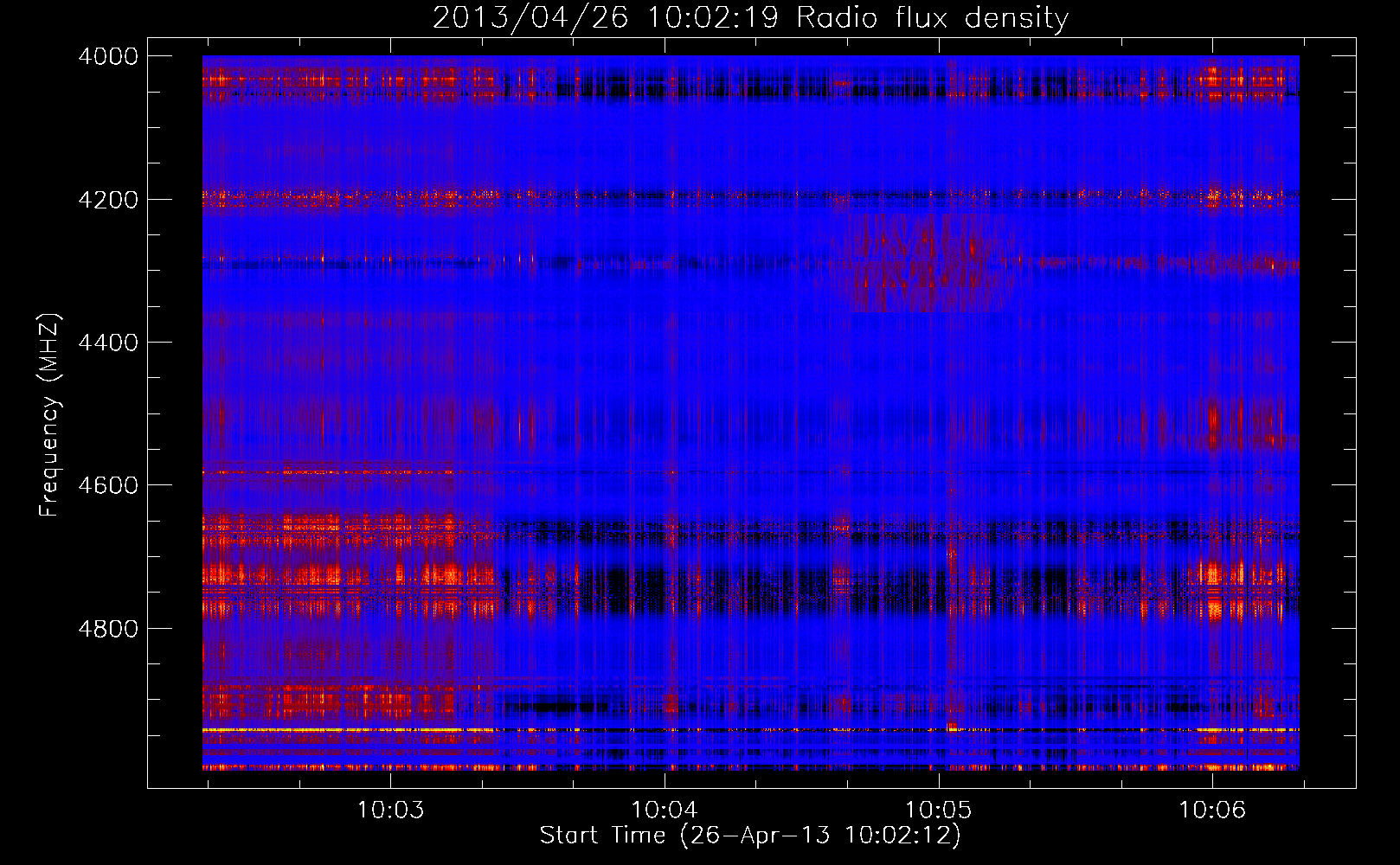
Task: Click the red burst patch near 4300 MHz
Action: click(930, 263)
